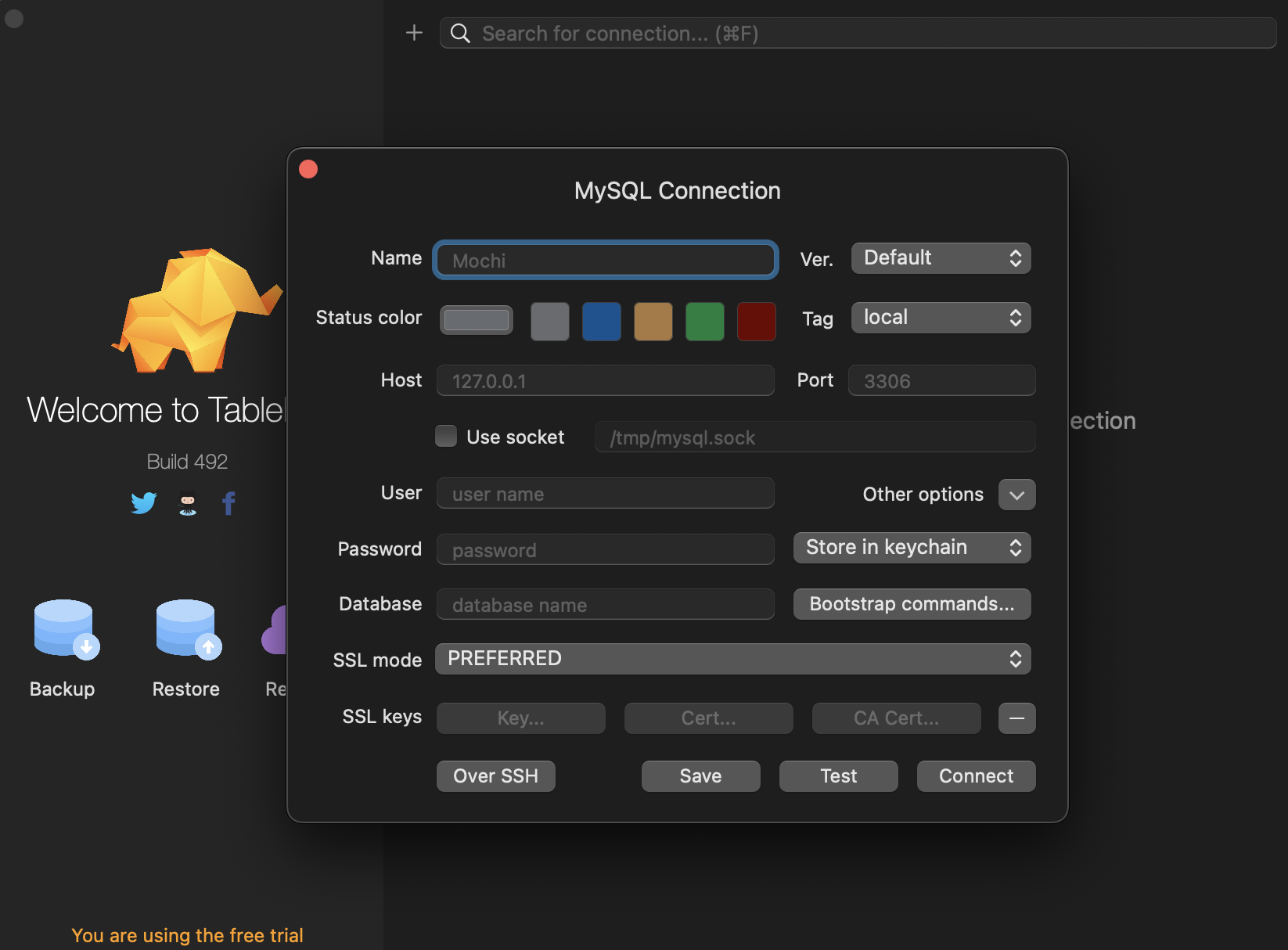Viewport: 1288px width, 950px height.
Task: Click the Search for connection field
Action: click(858, 33)
